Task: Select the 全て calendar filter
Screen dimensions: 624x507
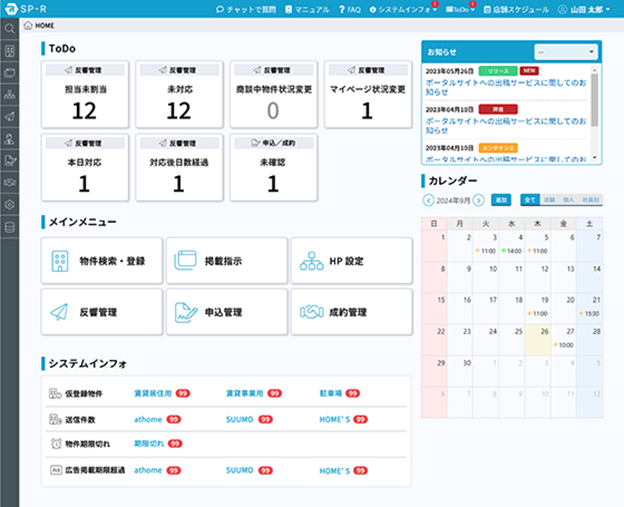Action: (x=530, y=200)
